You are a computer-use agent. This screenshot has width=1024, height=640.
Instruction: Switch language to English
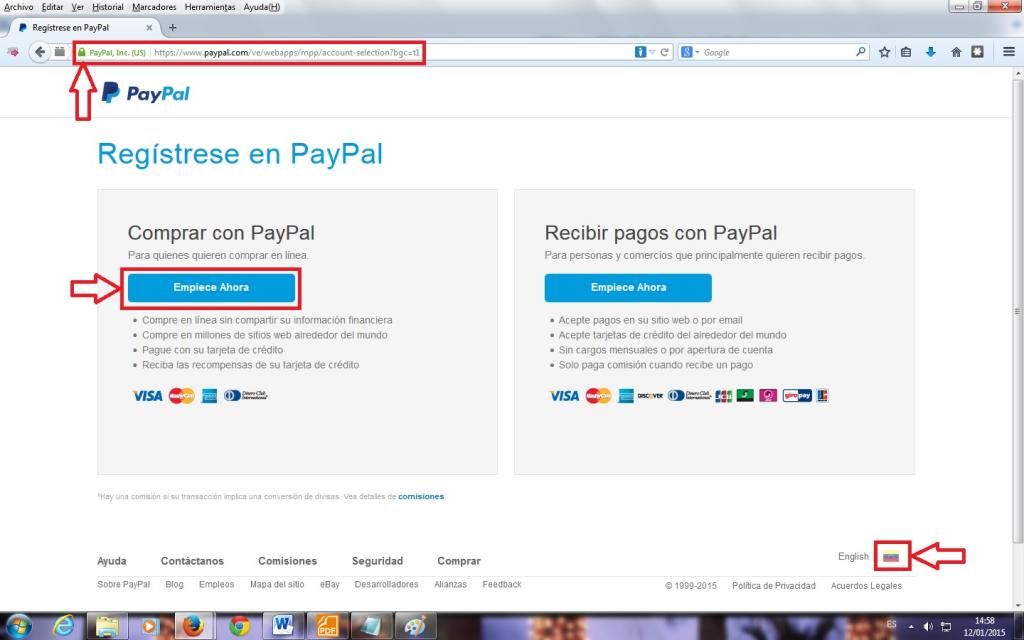click(x=853, y=556)
